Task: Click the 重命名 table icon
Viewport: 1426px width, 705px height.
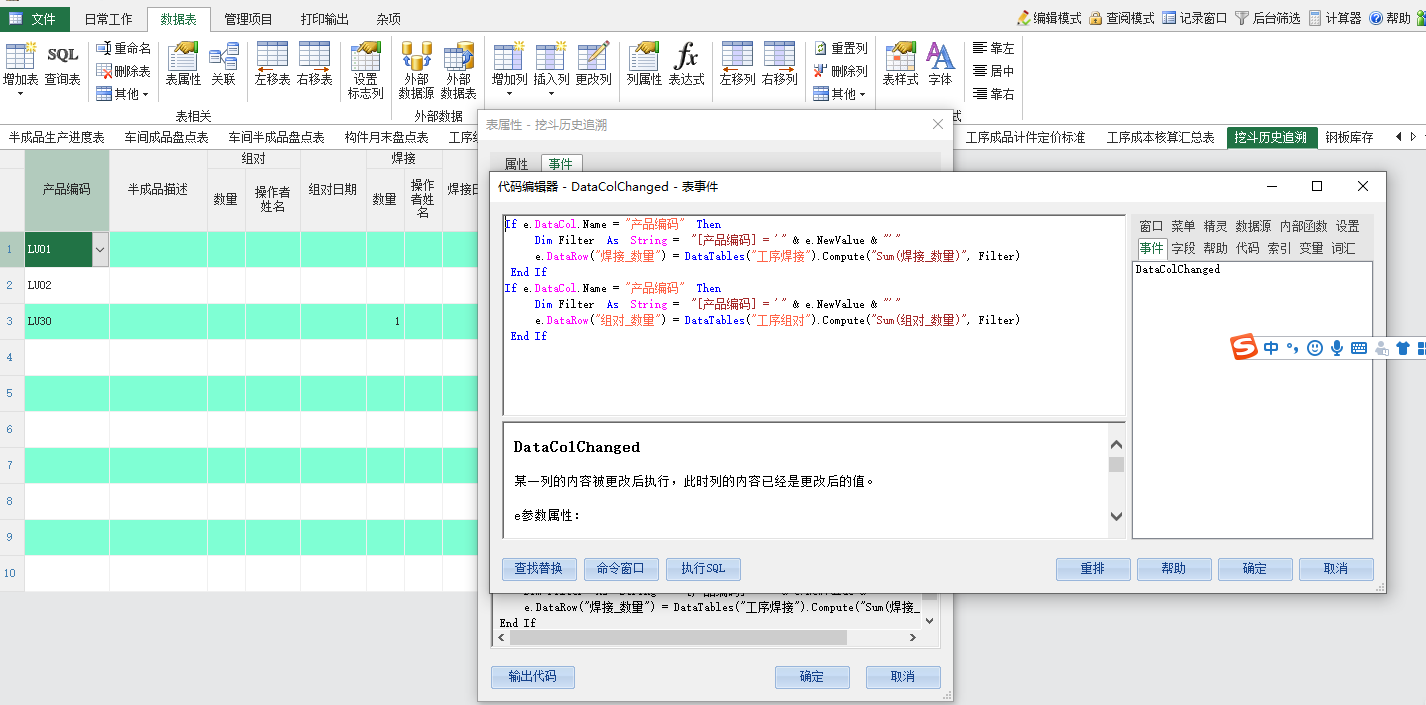Action: tap(124, 48)
